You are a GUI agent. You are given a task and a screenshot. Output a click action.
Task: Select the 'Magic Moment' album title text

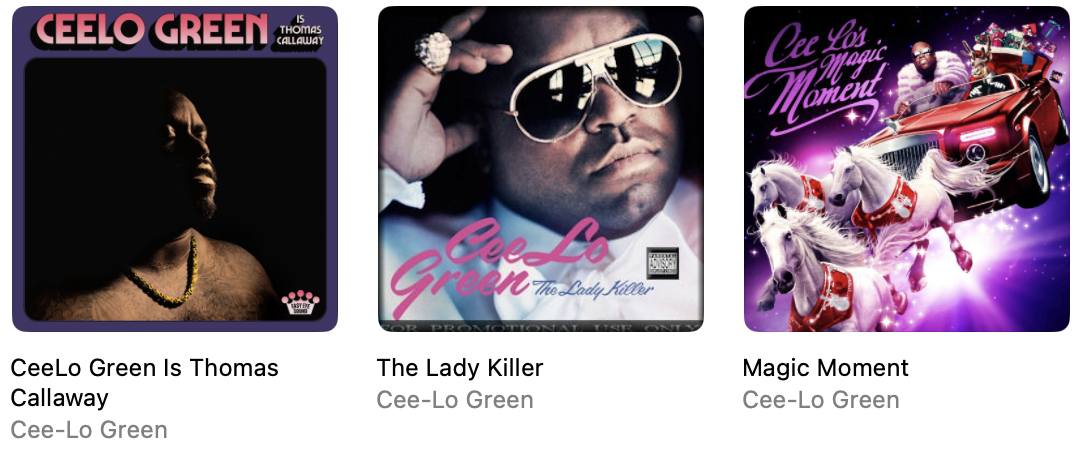(x=826, y=368)
